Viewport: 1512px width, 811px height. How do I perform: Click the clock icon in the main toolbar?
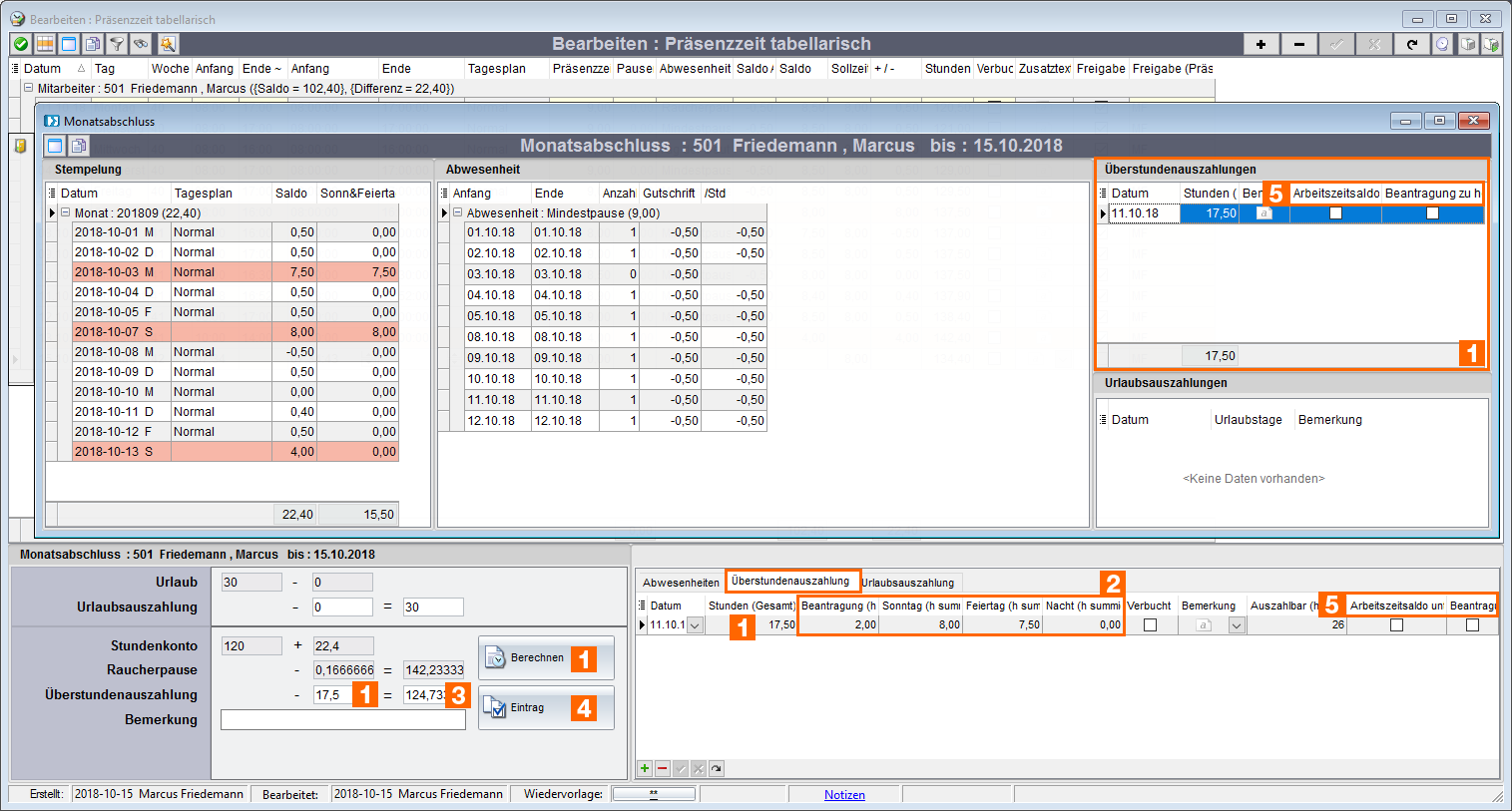click(x=1443, y=44)
